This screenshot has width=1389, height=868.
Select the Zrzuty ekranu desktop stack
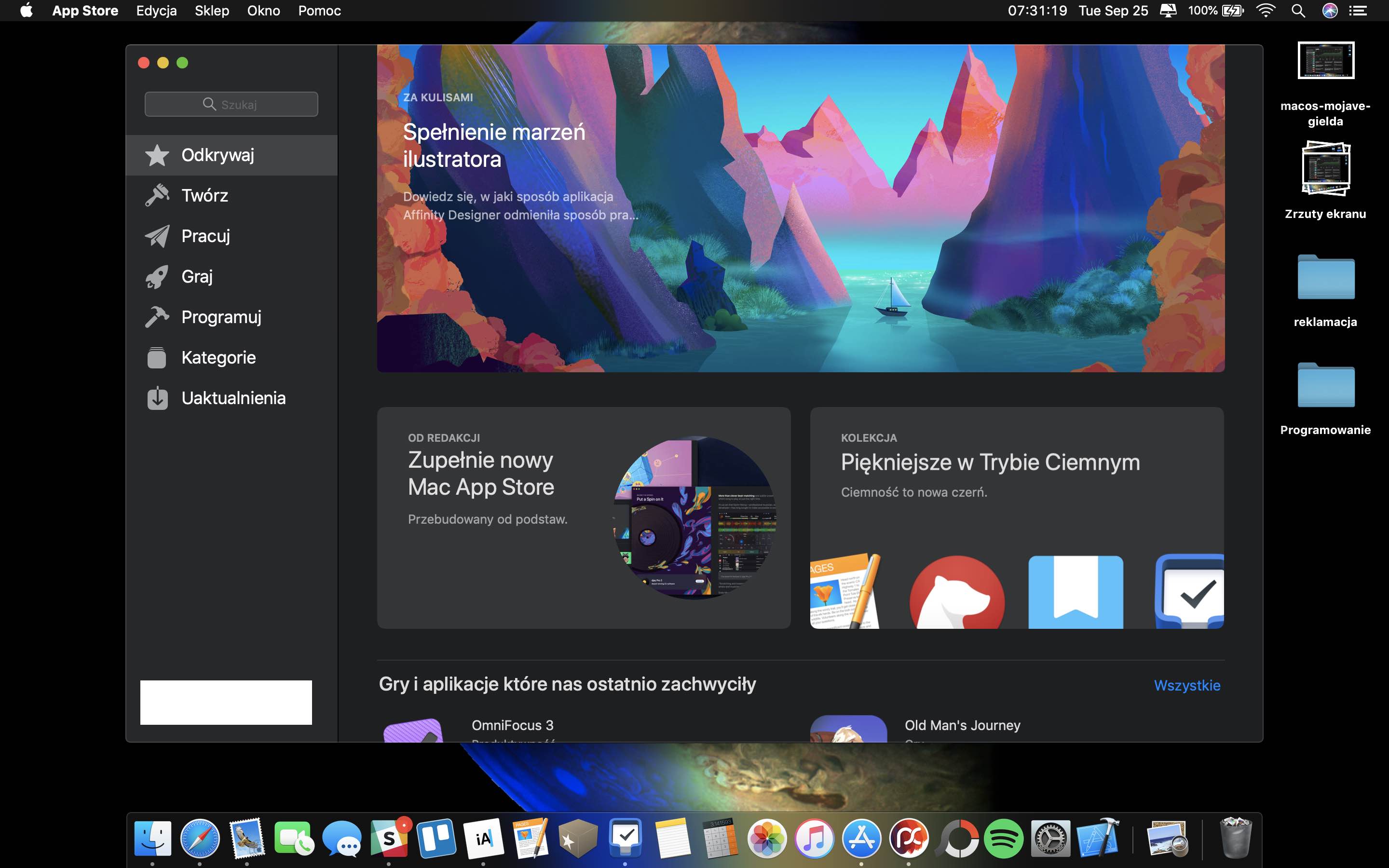click(x=1325, y=181)
